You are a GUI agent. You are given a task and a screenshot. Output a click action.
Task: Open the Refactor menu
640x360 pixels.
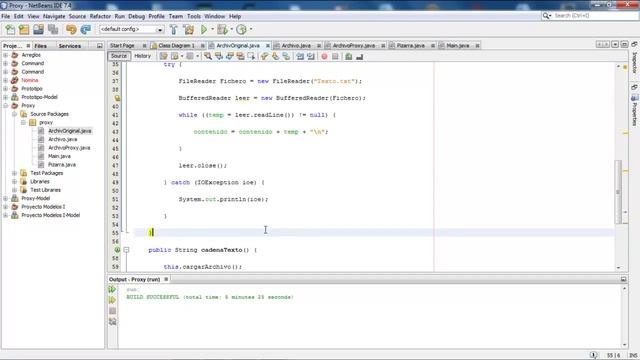(x=100, y=16)
